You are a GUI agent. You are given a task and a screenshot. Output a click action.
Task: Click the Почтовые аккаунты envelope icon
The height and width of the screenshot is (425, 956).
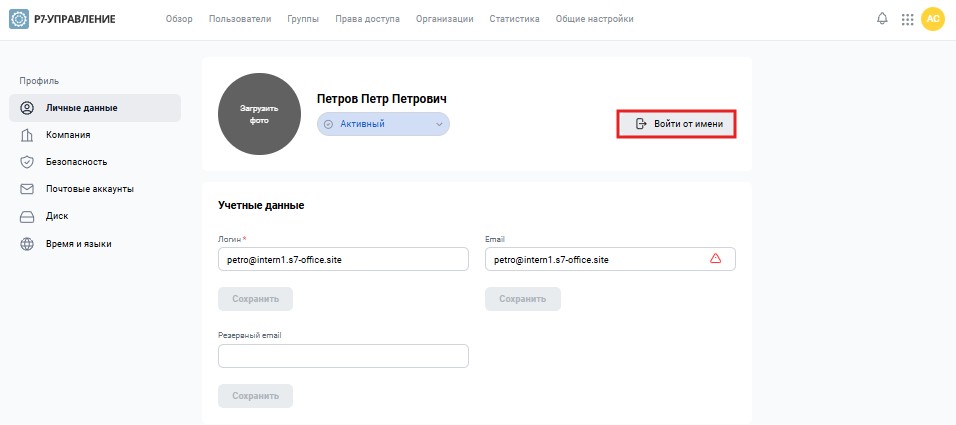click(27, 189)
